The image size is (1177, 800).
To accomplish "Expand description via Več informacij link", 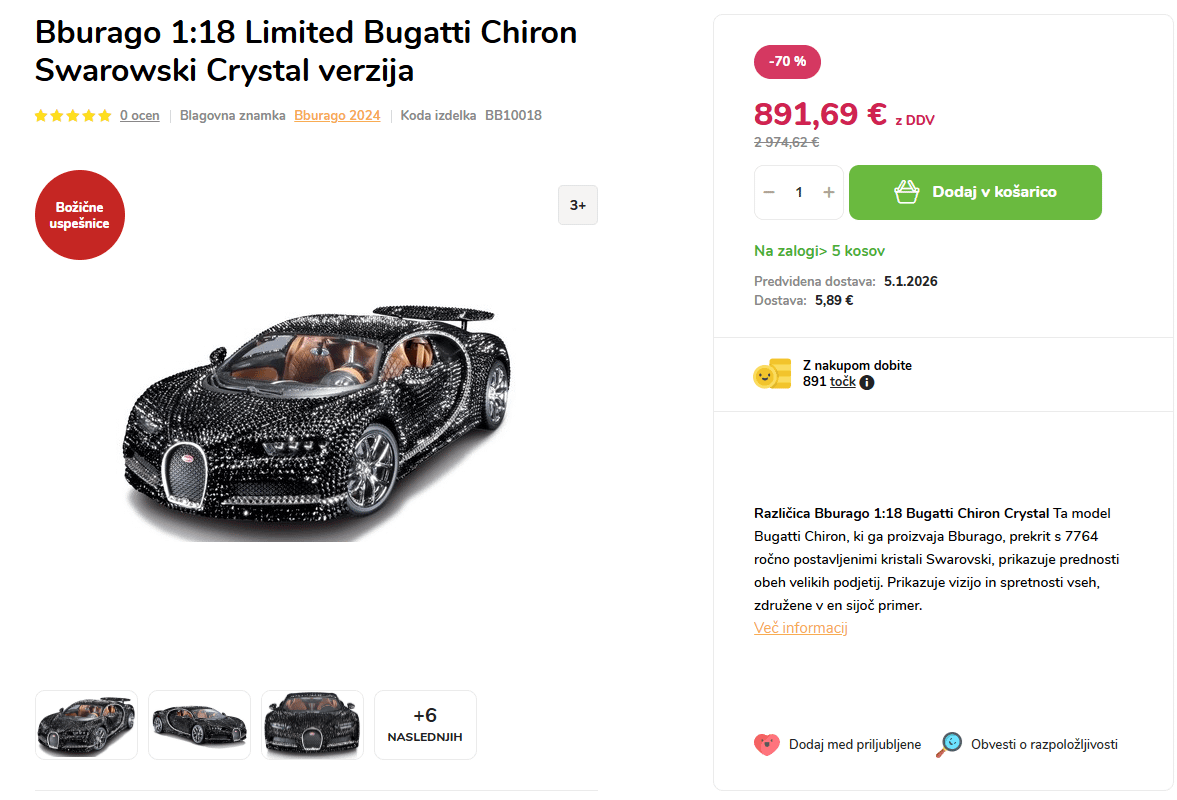I will pyautogui.click(x=801, y=628).
